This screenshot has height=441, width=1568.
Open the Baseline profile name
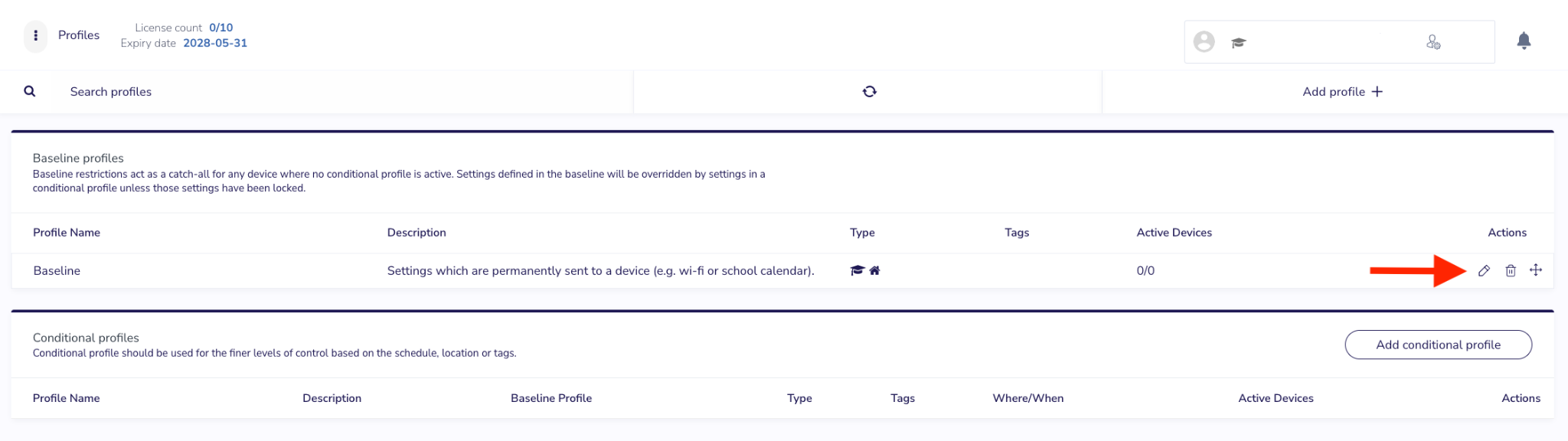tap(57, 271)
